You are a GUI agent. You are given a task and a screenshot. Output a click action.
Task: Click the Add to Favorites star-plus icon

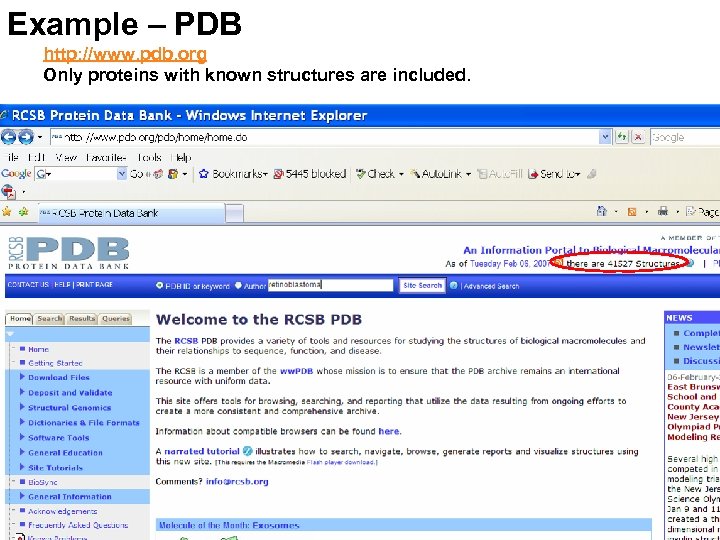pos(23,211)
